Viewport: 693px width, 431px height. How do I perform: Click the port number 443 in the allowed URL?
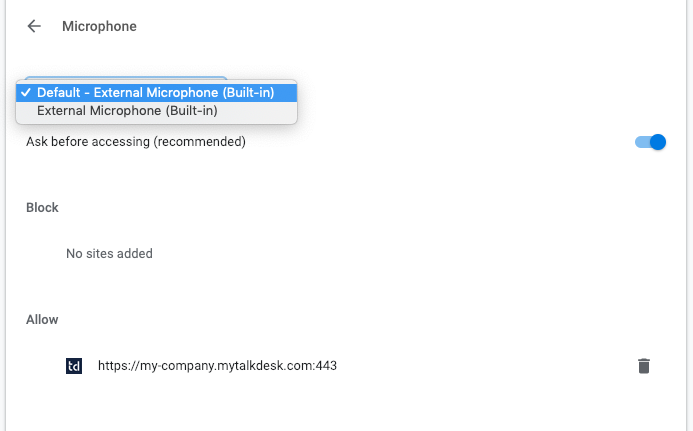(326, 366)
